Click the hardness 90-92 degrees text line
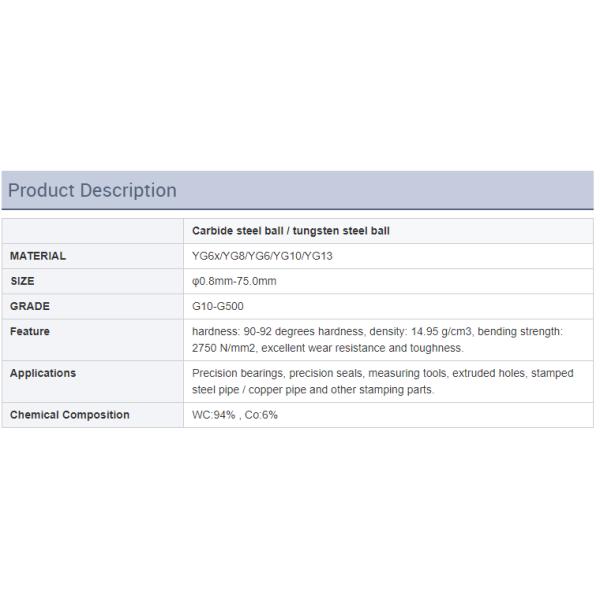This screenshot has width=600, height=600. click(377, 331)
